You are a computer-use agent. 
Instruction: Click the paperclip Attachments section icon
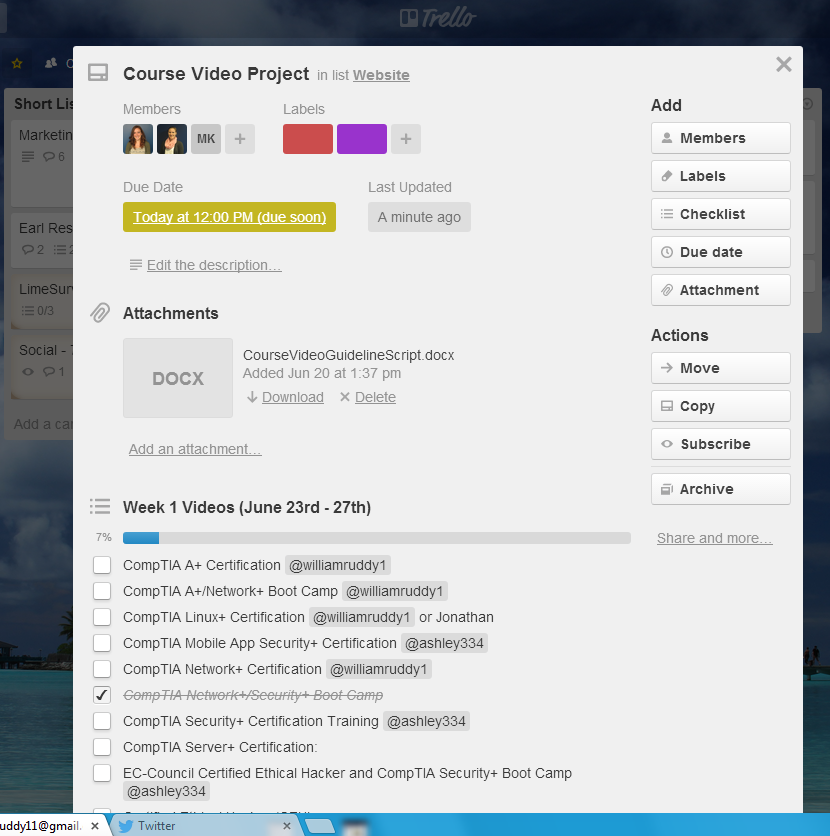click(x=100, y=313)
